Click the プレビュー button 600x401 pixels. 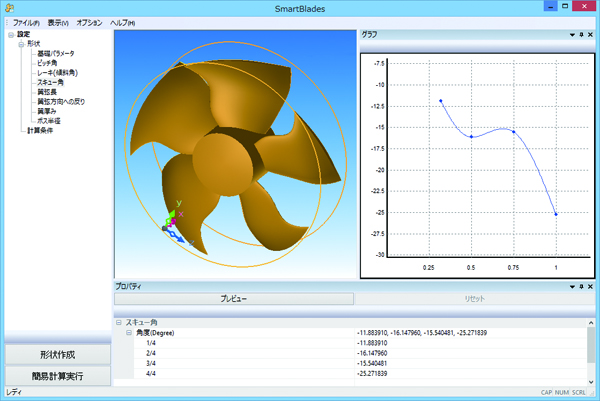point(234,299)
